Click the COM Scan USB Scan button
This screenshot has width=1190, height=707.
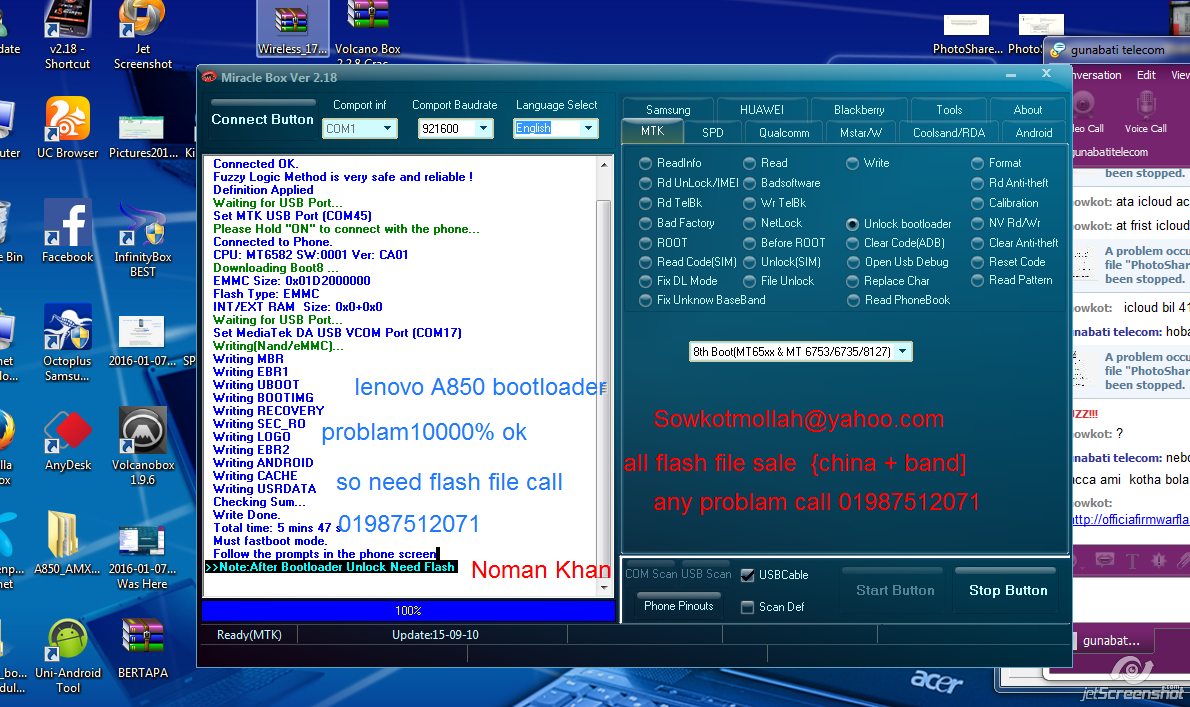click(678, 573)
